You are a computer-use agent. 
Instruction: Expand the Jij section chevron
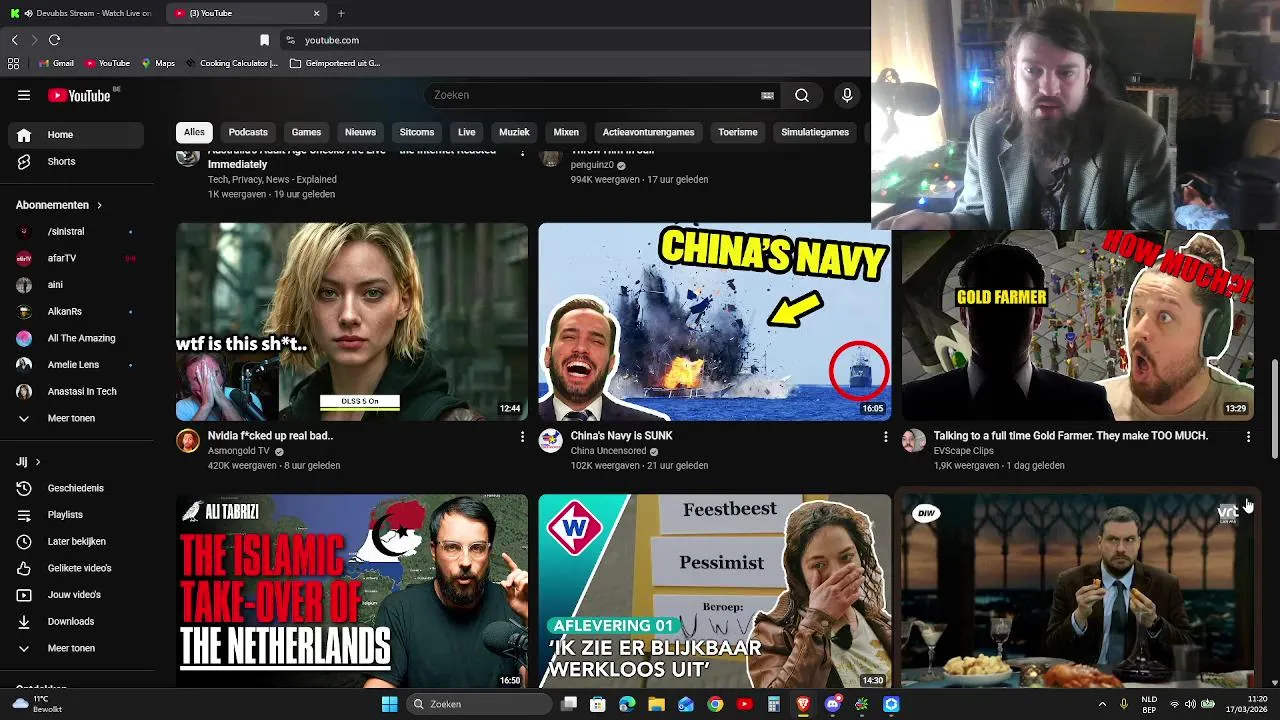(38, 462)
